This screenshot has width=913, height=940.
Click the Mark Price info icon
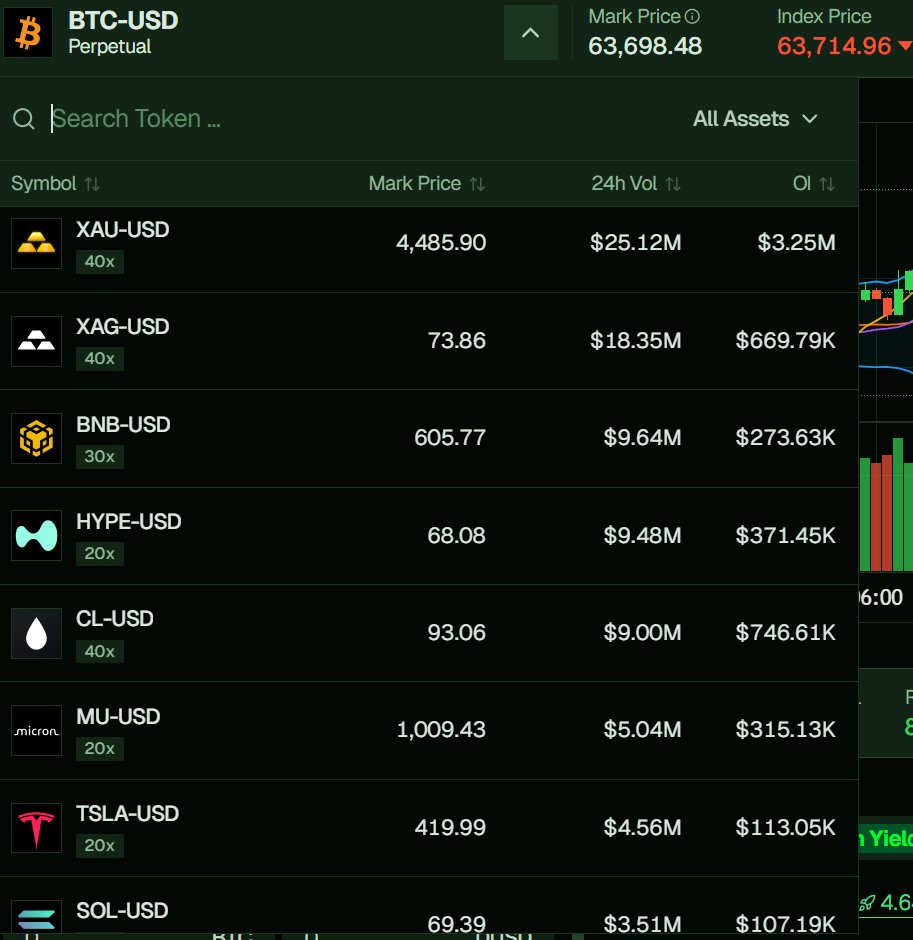click(x=692, y=17)
